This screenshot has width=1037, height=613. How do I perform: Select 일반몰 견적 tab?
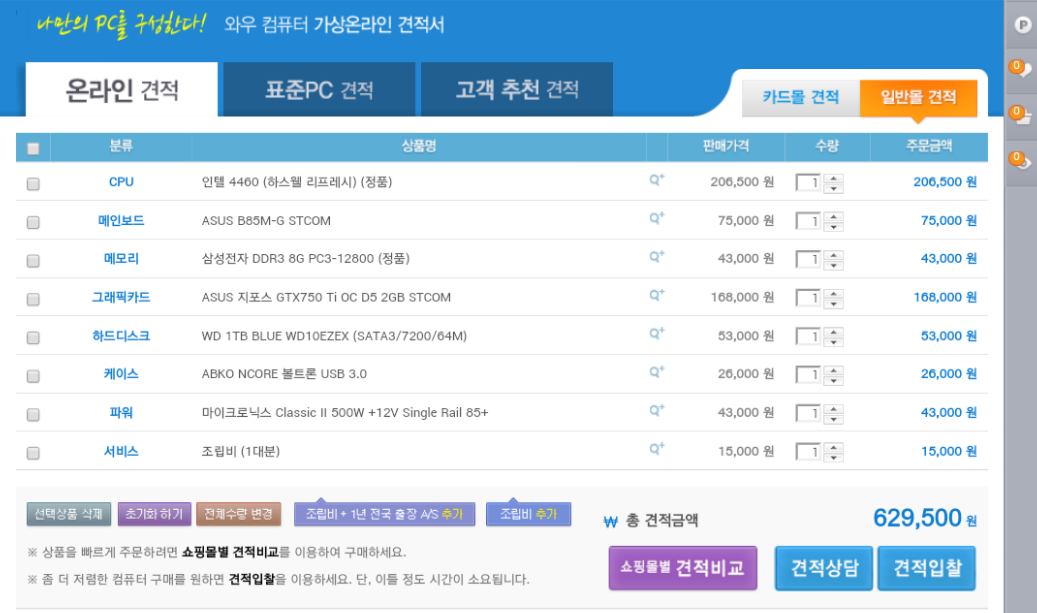919,98
